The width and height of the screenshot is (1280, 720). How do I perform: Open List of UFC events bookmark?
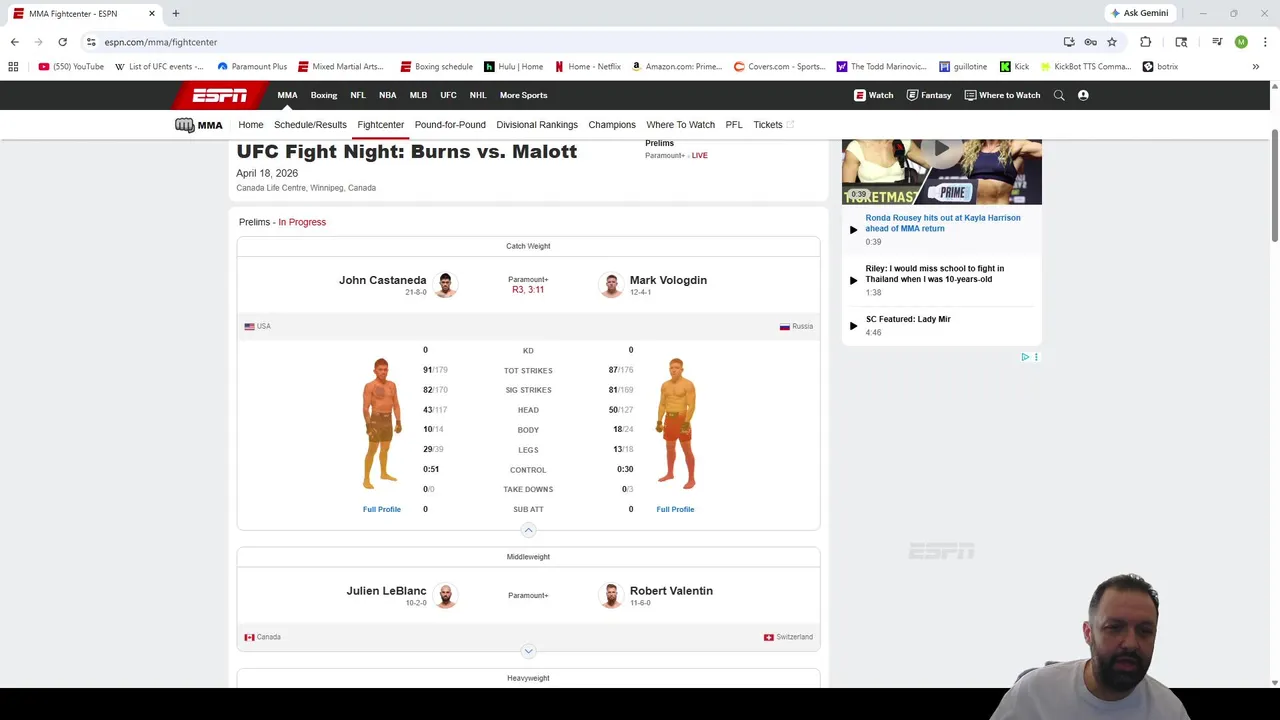tap(159, 67)
